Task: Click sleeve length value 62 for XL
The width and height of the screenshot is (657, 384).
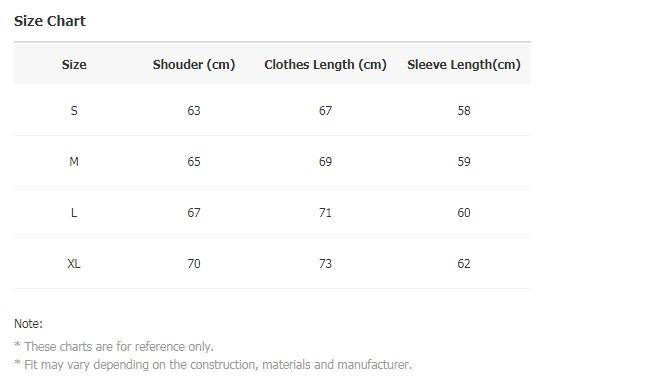Action: click(x=464, y=264)
